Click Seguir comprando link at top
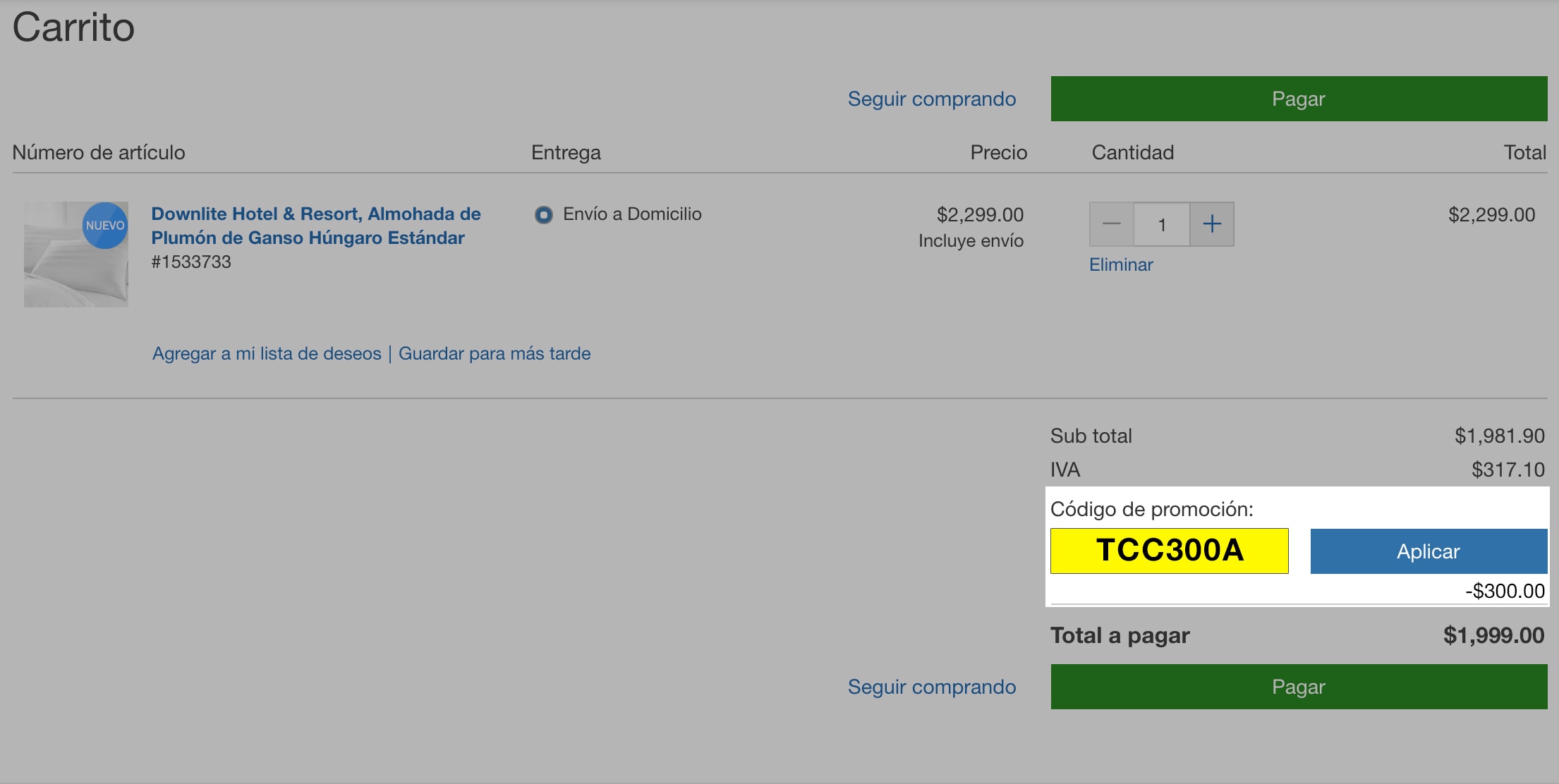The height and width of the screenshot is (784, 1559). click(931, 97)
